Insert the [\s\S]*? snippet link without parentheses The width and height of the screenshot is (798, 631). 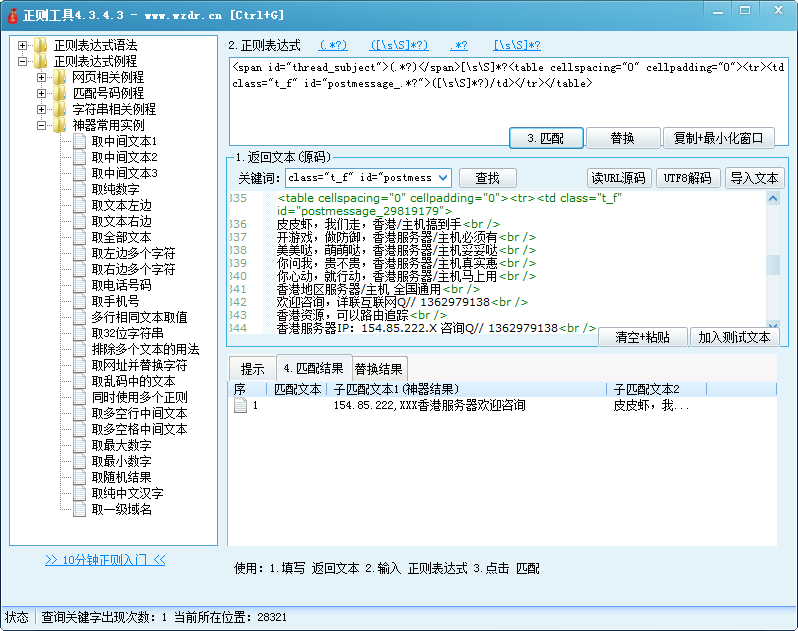(517, 45)
